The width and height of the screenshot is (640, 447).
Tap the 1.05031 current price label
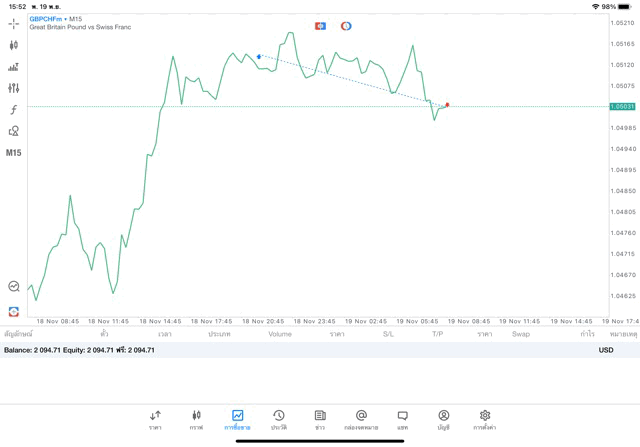click(622, 106)
